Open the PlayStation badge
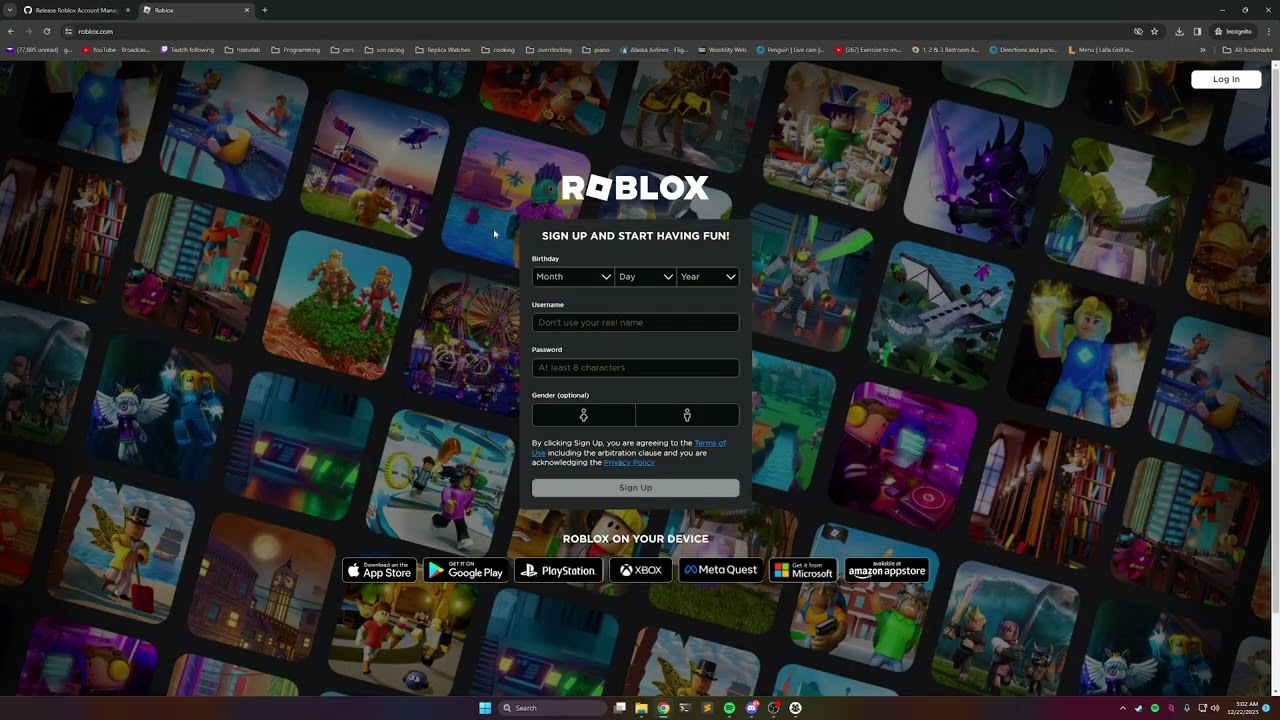The image size is (1280, 720). 558,570
